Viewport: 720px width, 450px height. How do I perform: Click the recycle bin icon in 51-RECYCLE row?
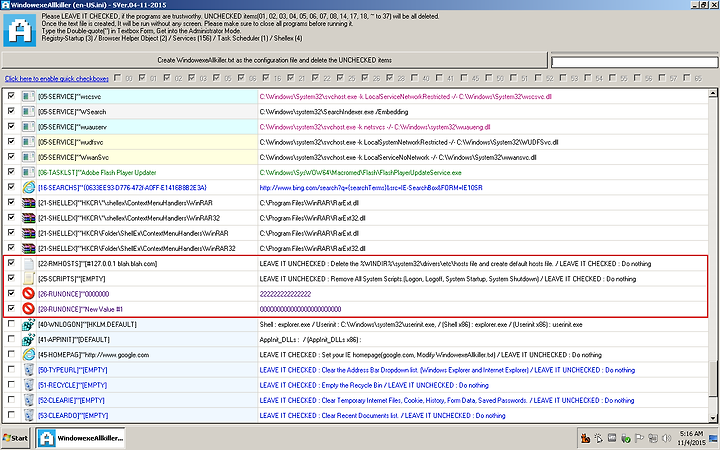pyautogui.click(x=28, y=385)
